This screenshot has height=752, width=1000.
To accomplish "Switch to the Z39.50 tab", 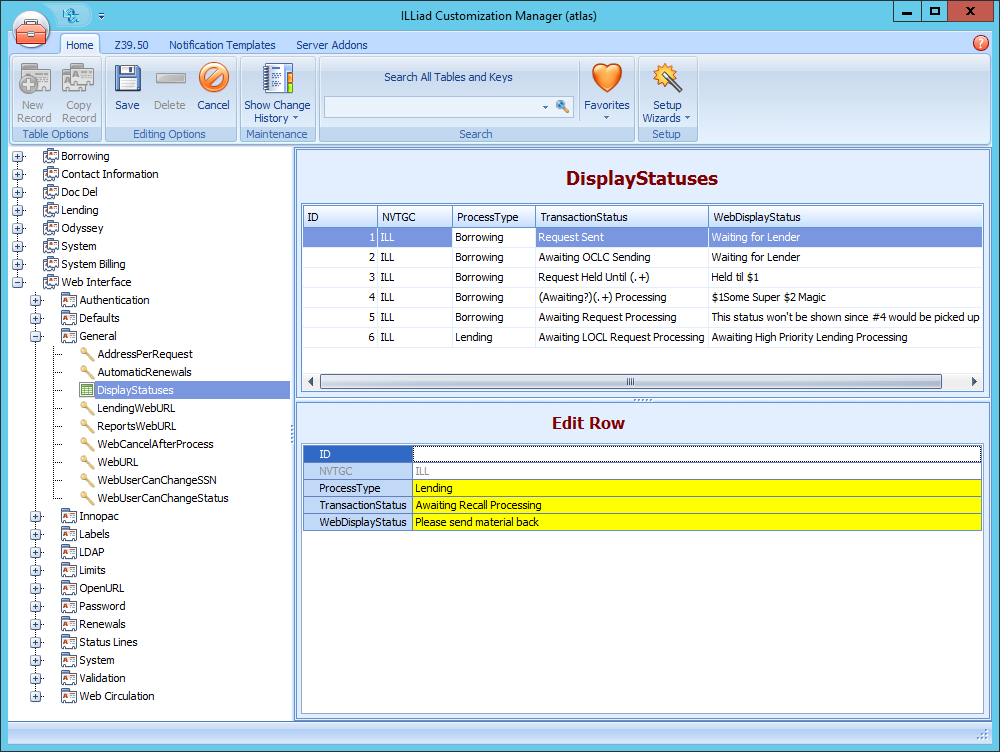I will (x=131, y=45).
